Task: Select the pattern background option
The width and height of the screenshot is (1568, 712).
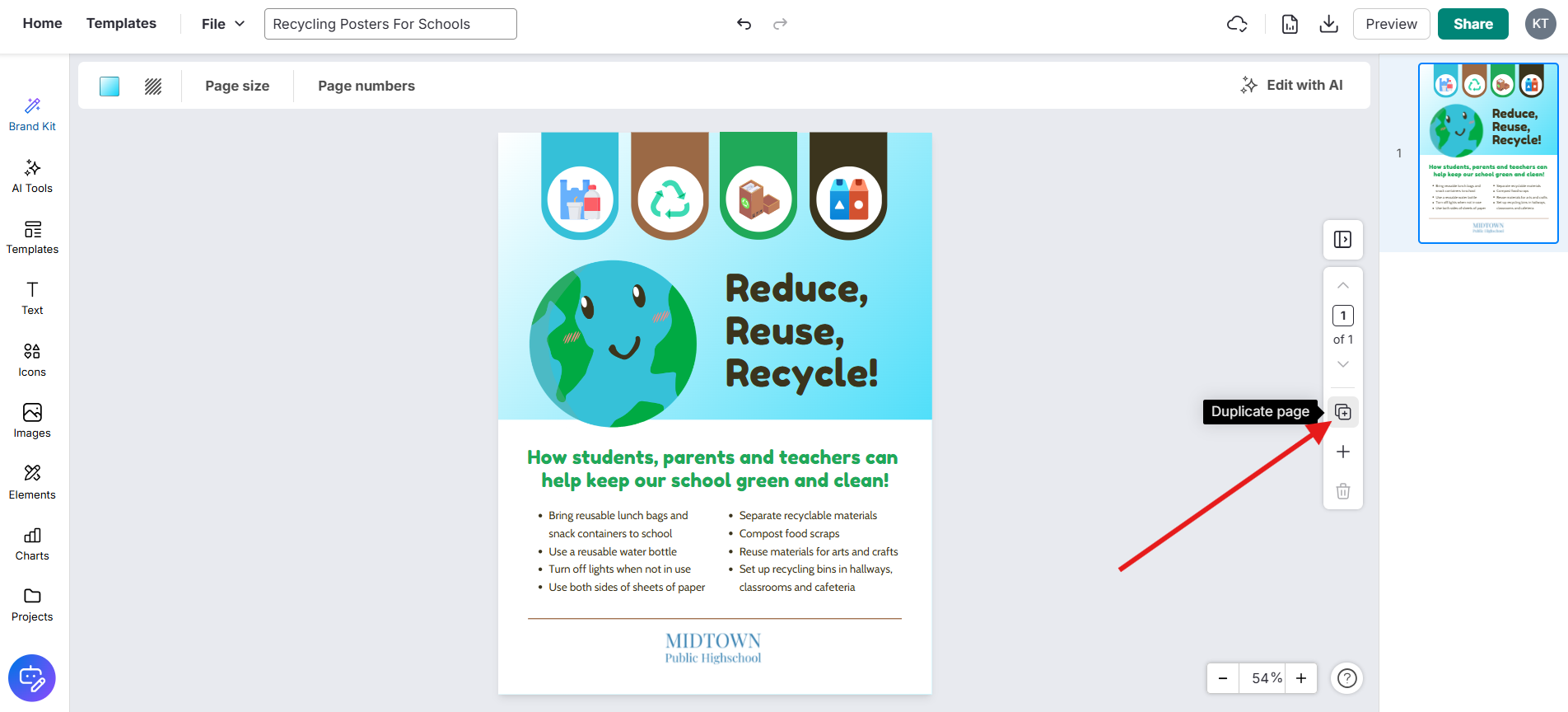Action: point(153,86)
